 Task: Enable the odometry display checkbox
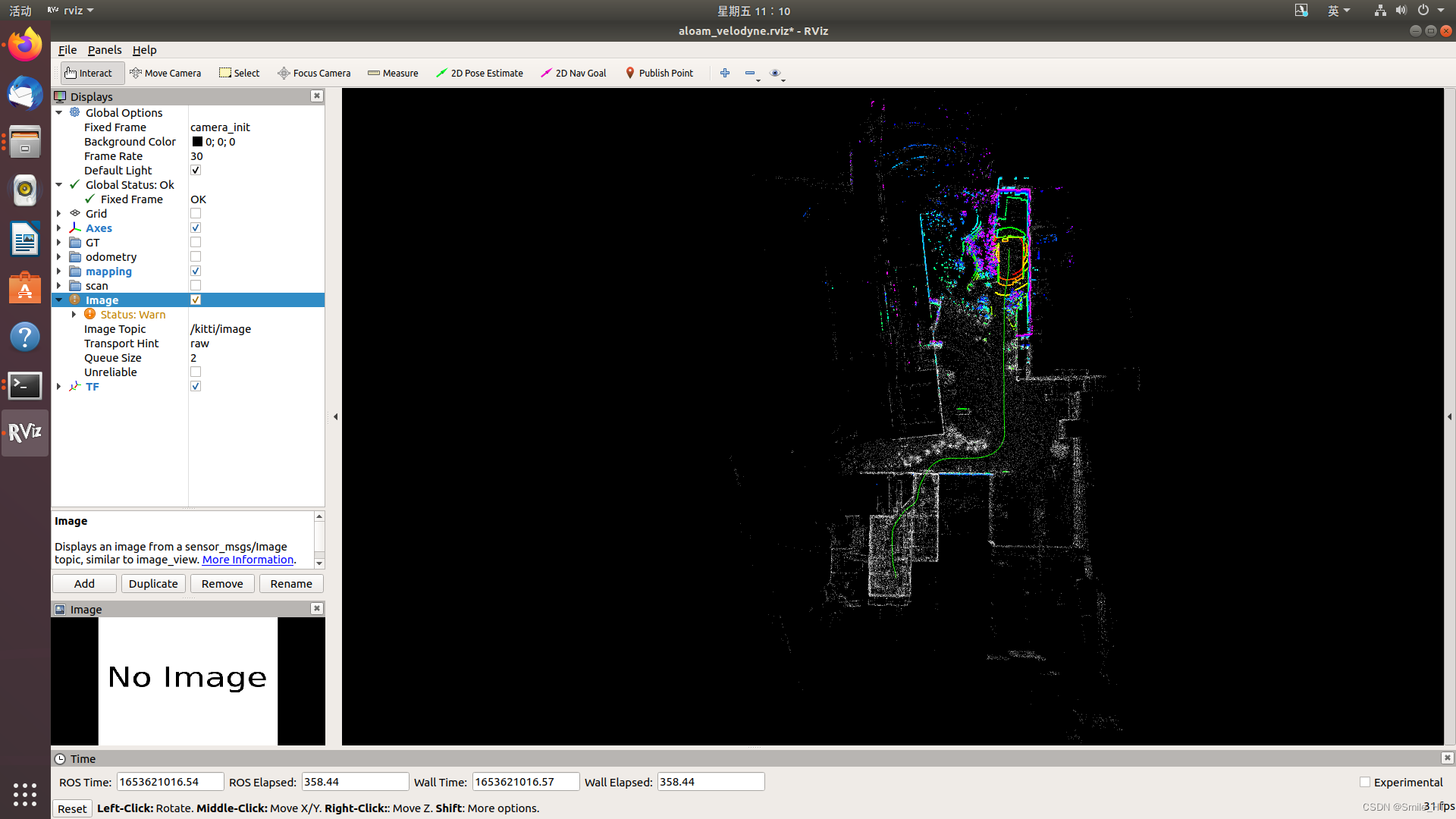[196, 257]
